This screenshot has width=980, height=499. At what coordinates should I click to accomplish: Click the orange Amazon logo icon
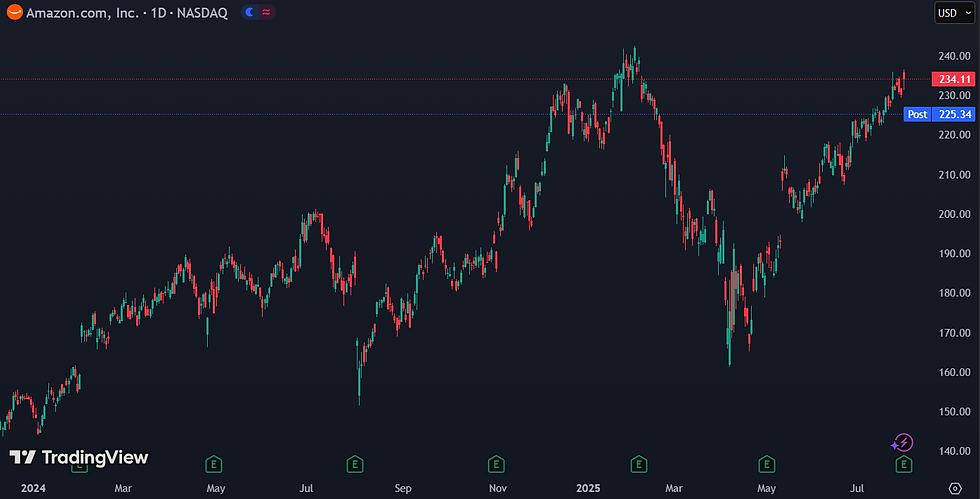pos(14,13)
